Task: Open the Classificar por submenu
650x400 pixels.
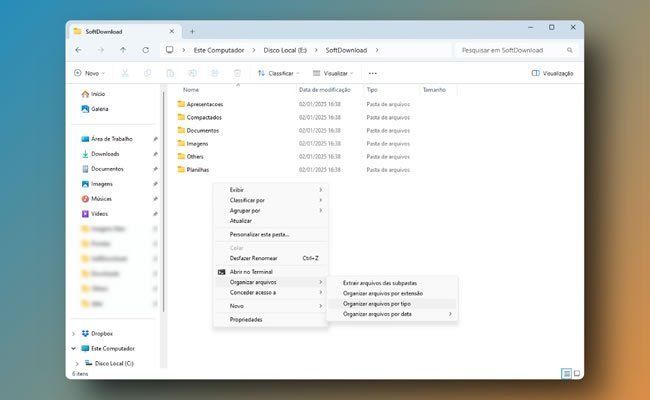Action: pyautogui.click(x=271, y=200)
